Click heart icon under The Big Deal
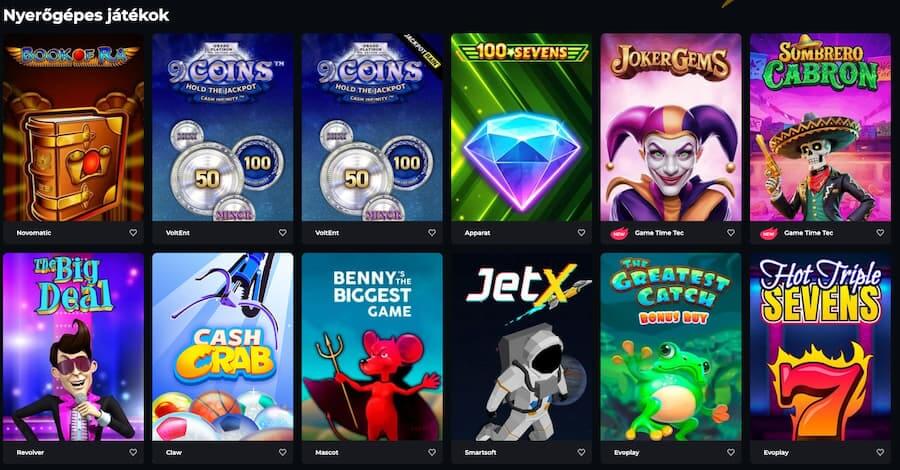Image resolution: width=900 pixels, height=470 pixels. 133,452
